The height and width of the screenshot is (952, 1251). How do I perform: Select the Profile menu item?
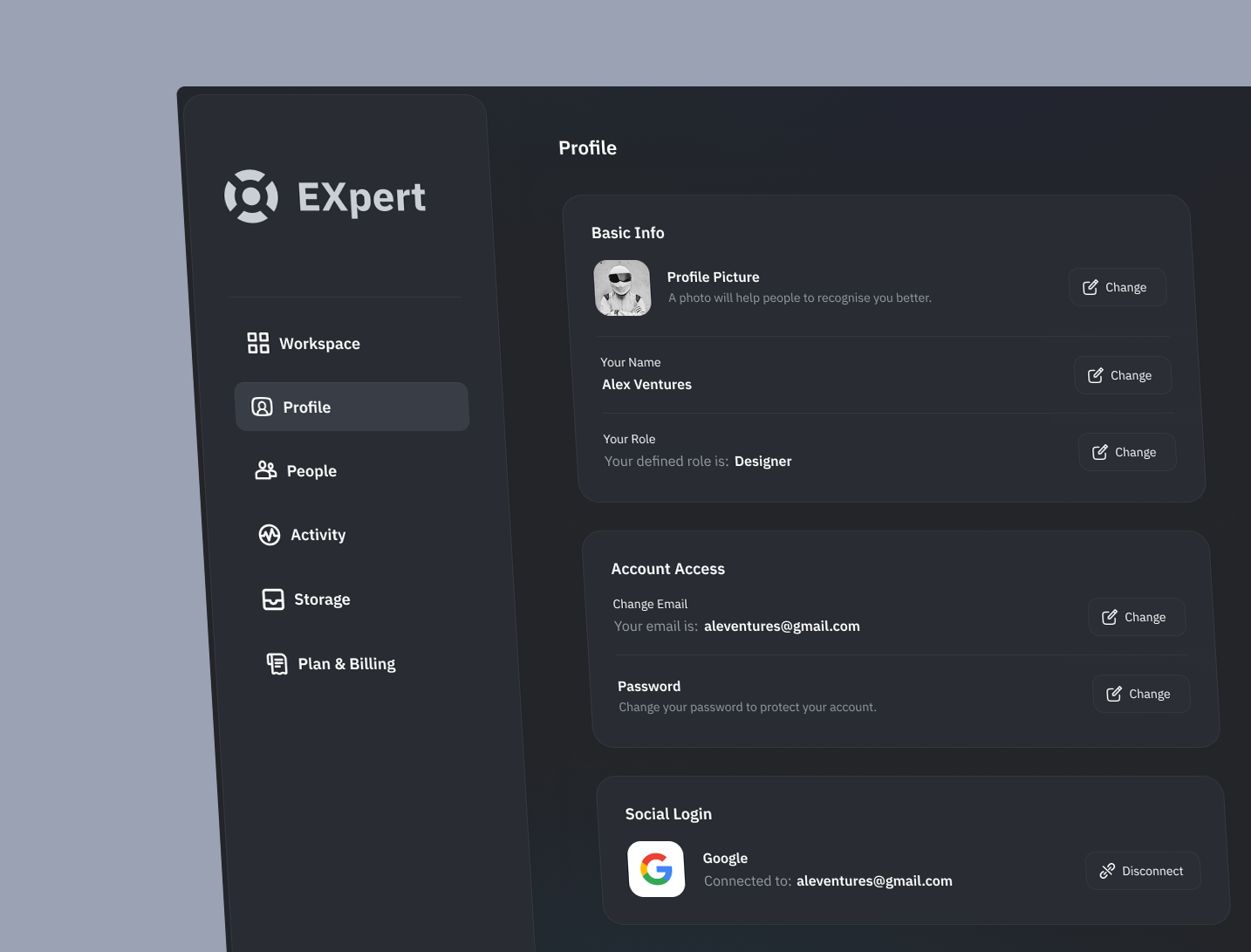pyautogui.click(x=352, y=407)
